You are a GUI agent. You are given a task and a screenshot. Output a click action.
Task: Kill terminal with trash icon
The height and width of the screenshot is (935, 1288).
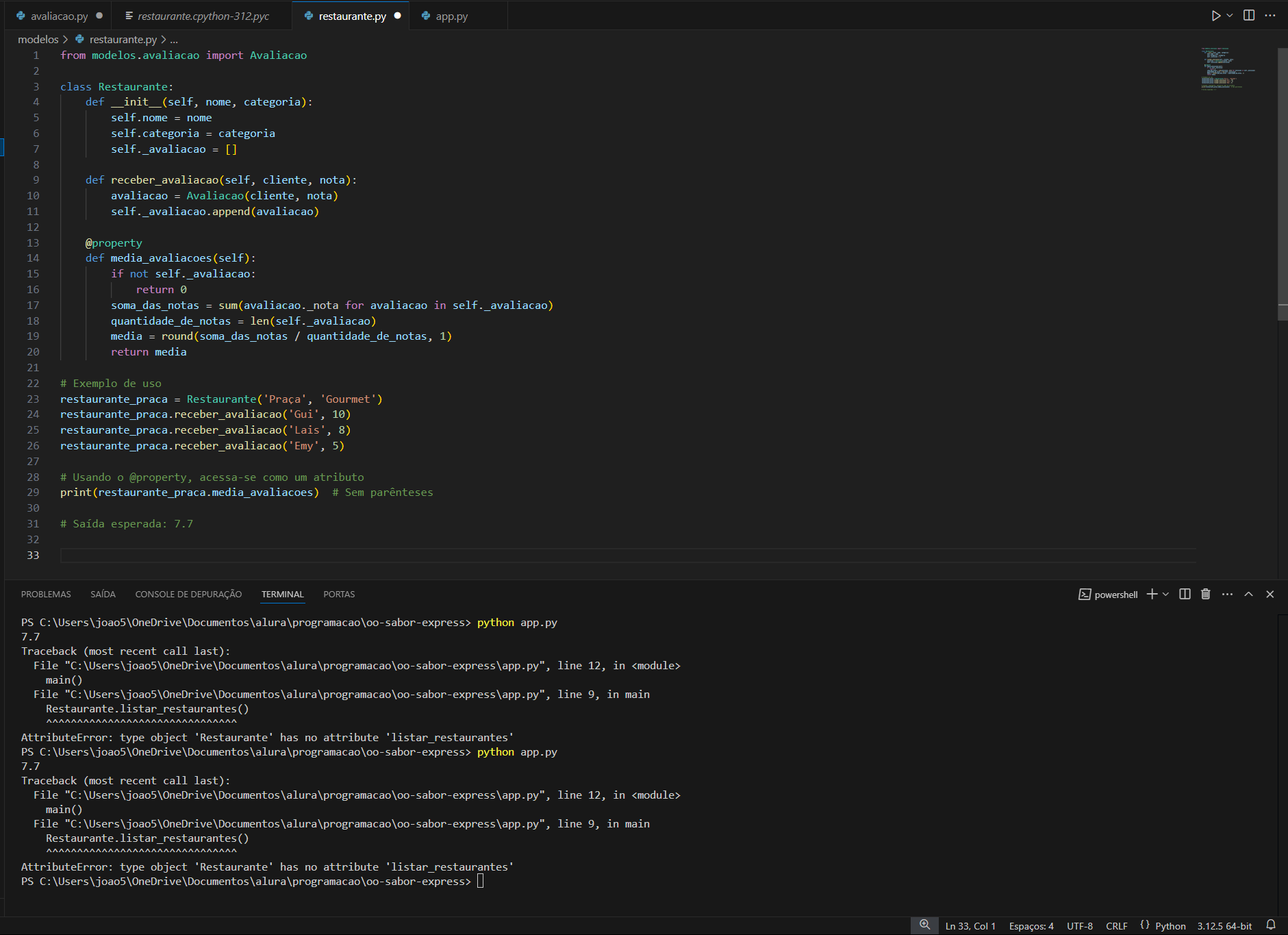[x=1206, y=594]
